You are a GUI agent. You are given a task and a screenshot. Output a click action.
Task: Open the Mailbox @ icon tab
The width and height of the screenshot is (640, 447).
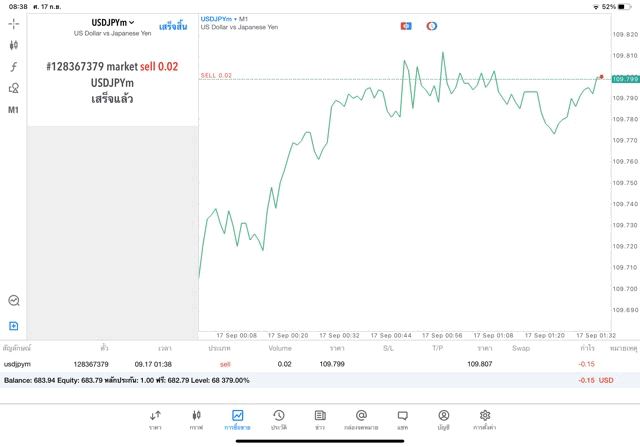point(361,419)
